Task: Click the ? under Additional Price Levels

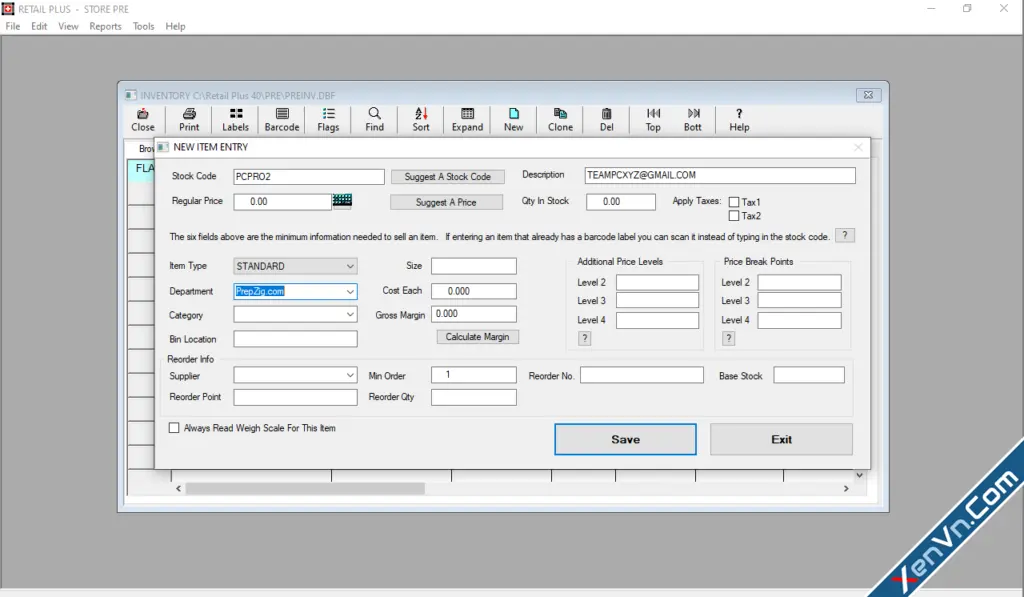Action: 584,338
